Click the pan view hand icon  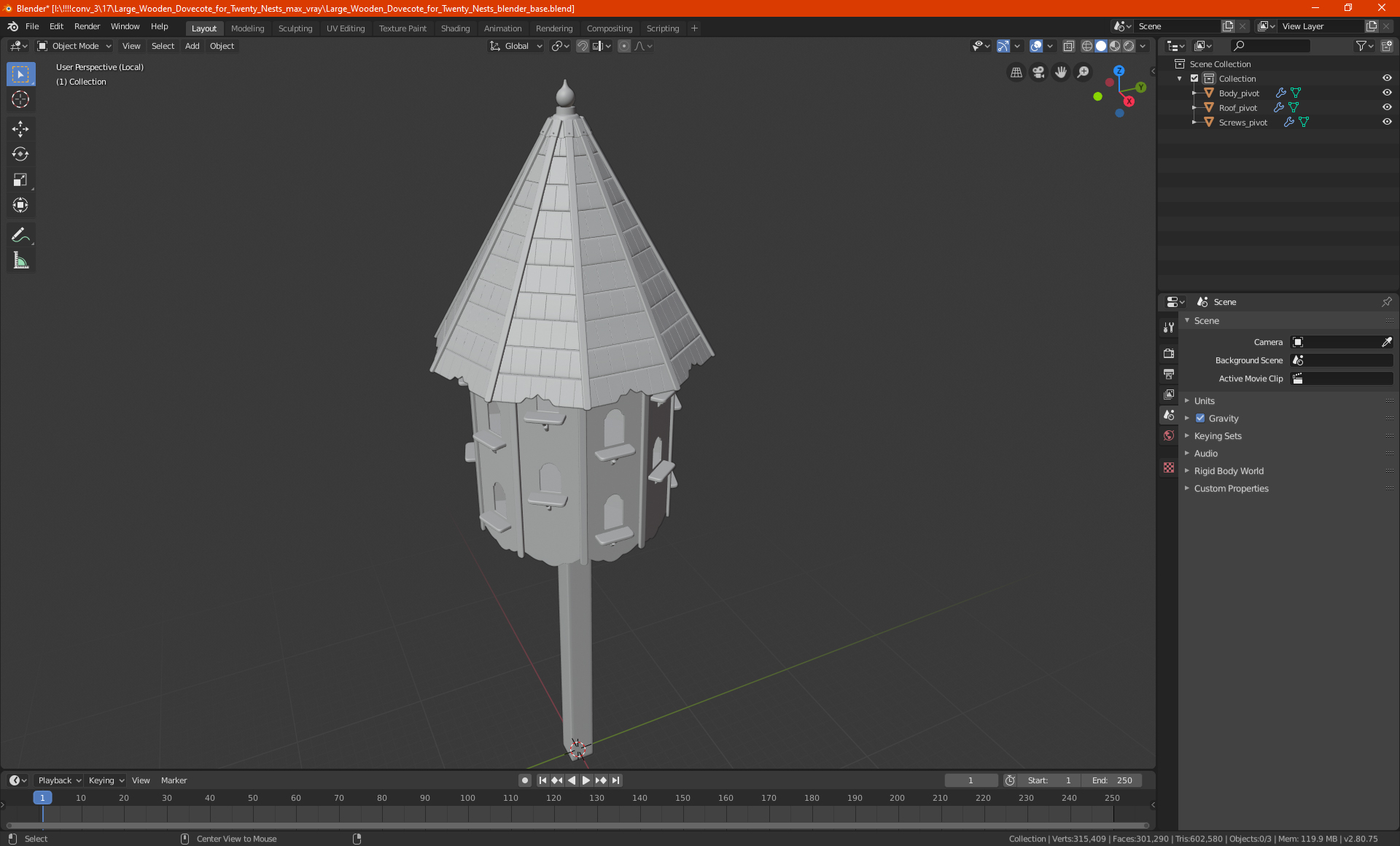(1061, 72)
